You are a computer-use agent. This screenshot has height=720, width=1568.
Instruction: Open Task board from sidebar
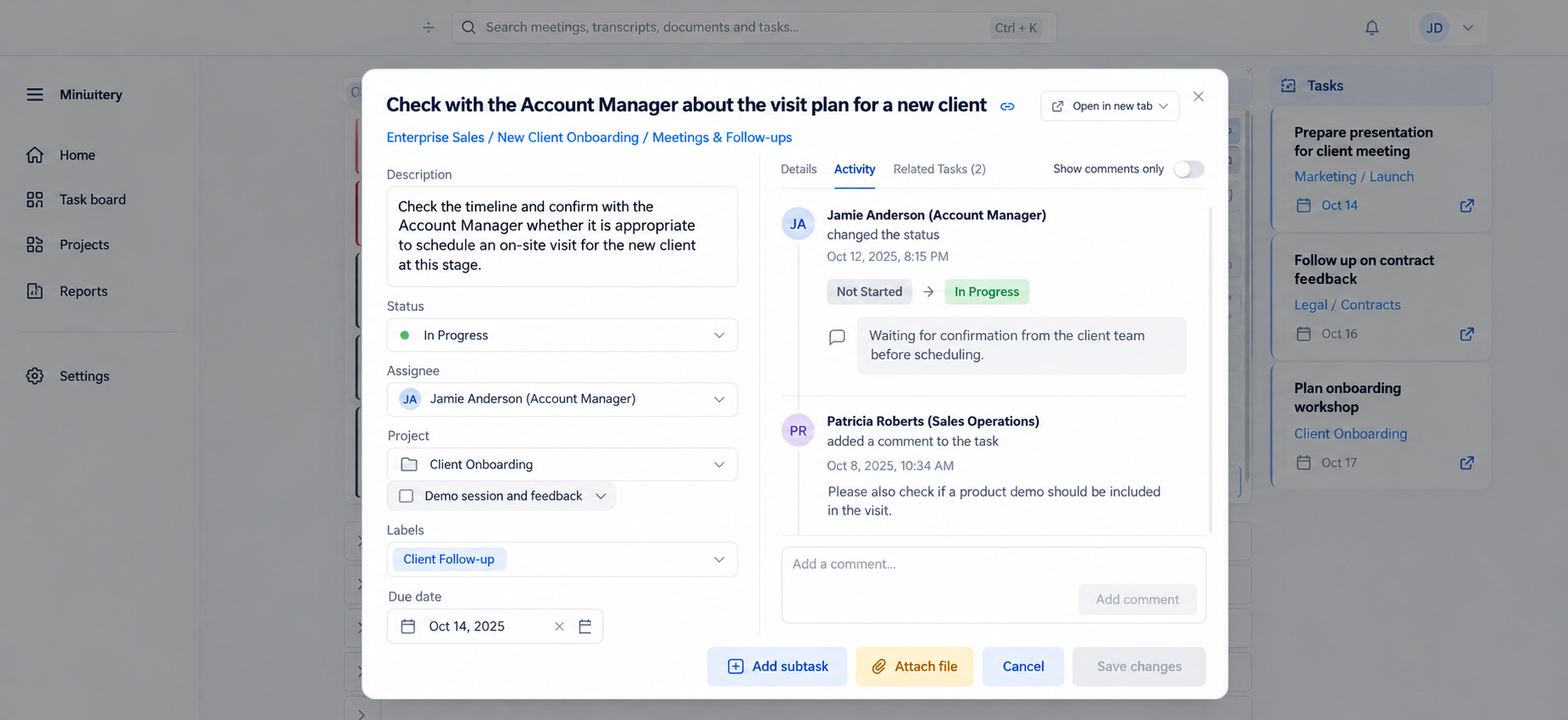pos(92,199)
